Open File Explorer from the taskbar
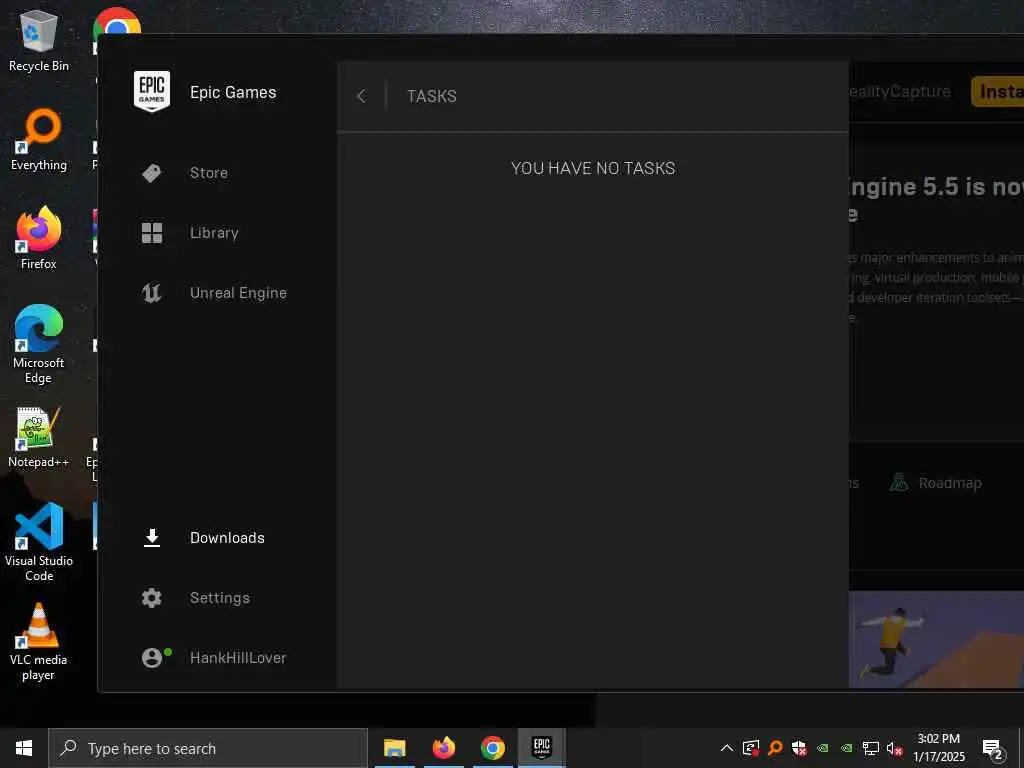1024x768 pixels. 394,748
